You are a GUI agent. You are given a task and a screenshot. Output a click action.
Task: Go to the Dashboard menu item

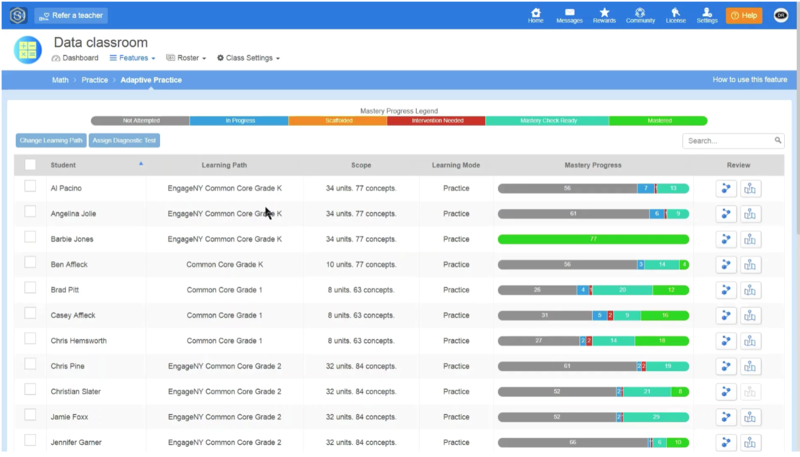pyautogui.click(x=75, y=58)
